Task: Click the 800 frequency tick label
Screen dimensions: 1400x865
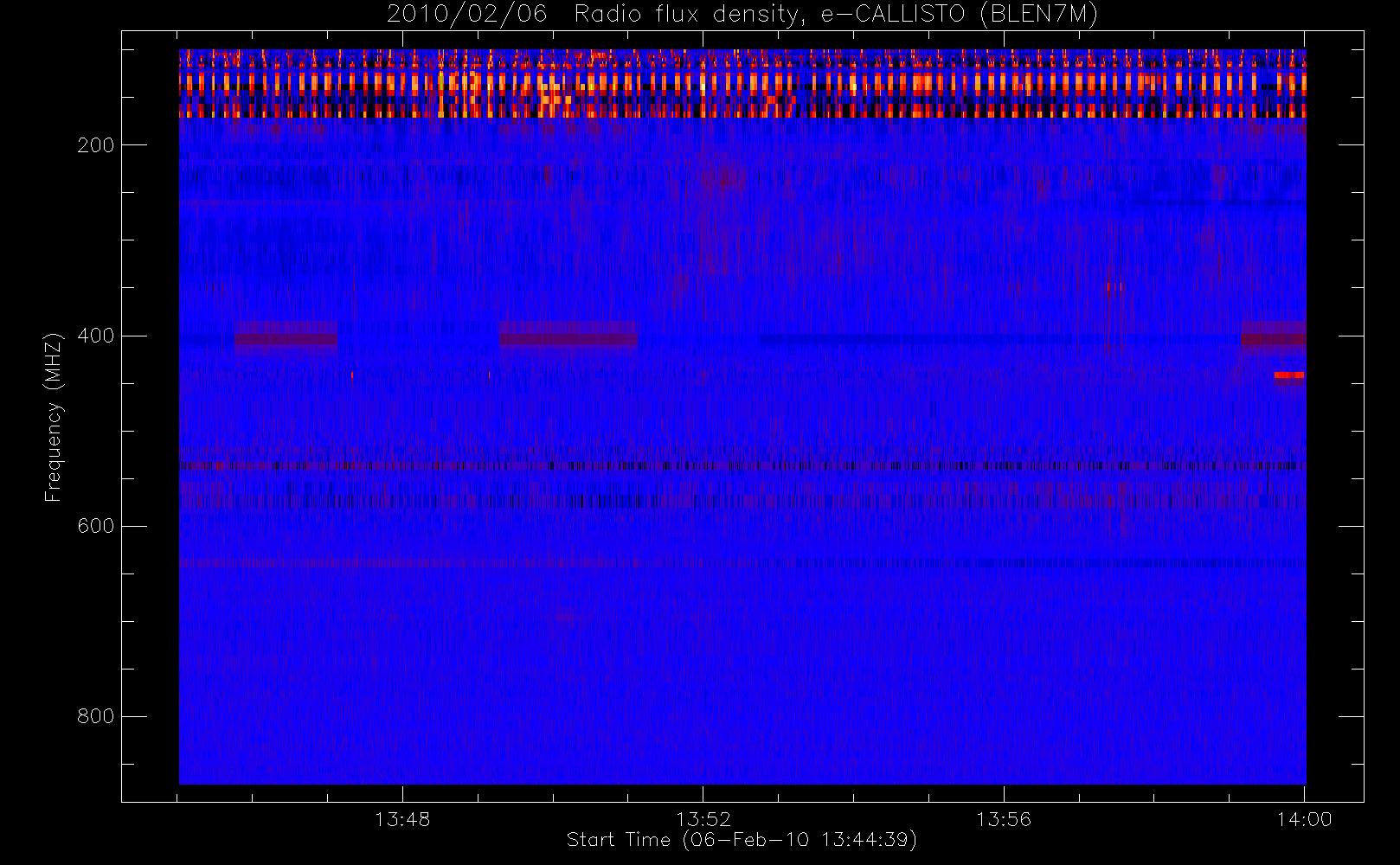Action: [96, 716]
